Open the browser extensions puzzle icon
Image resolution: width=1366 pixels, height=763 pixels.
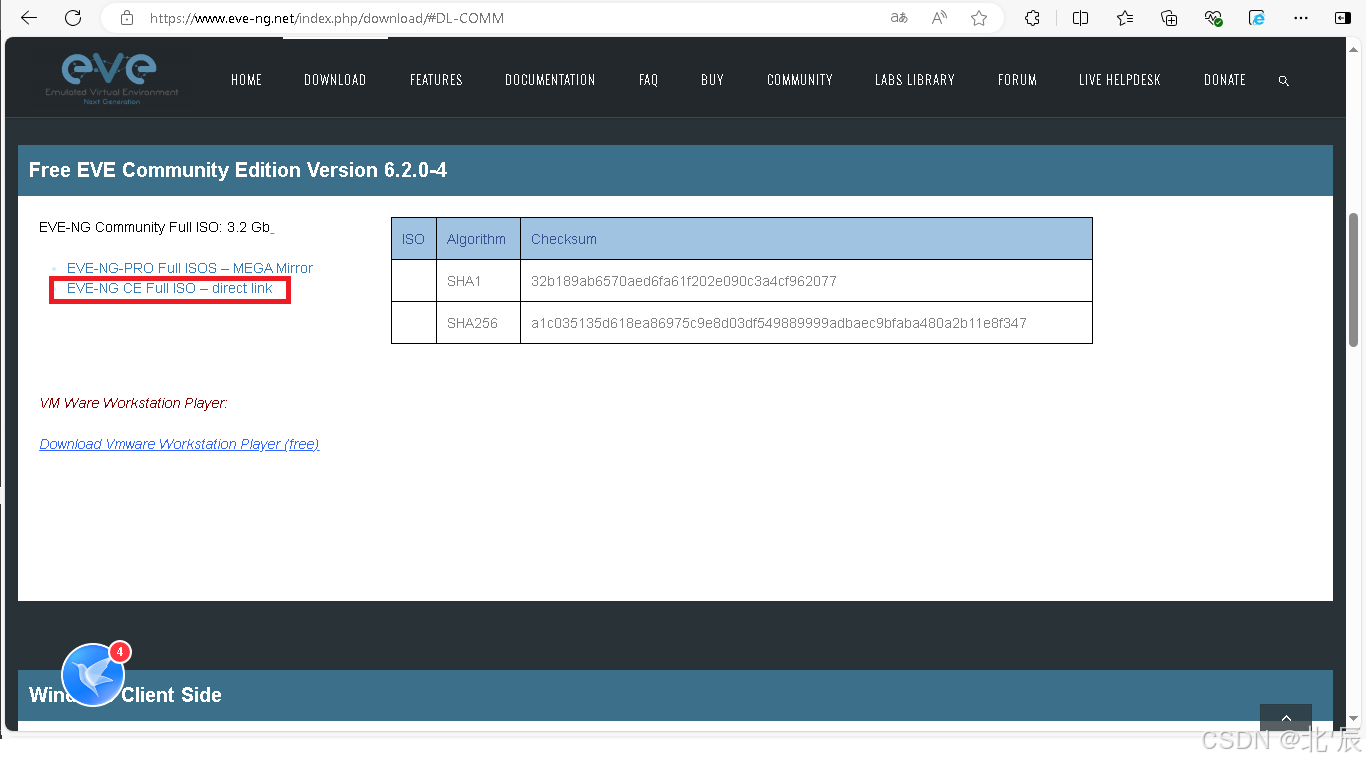(x=1032, y=18)
